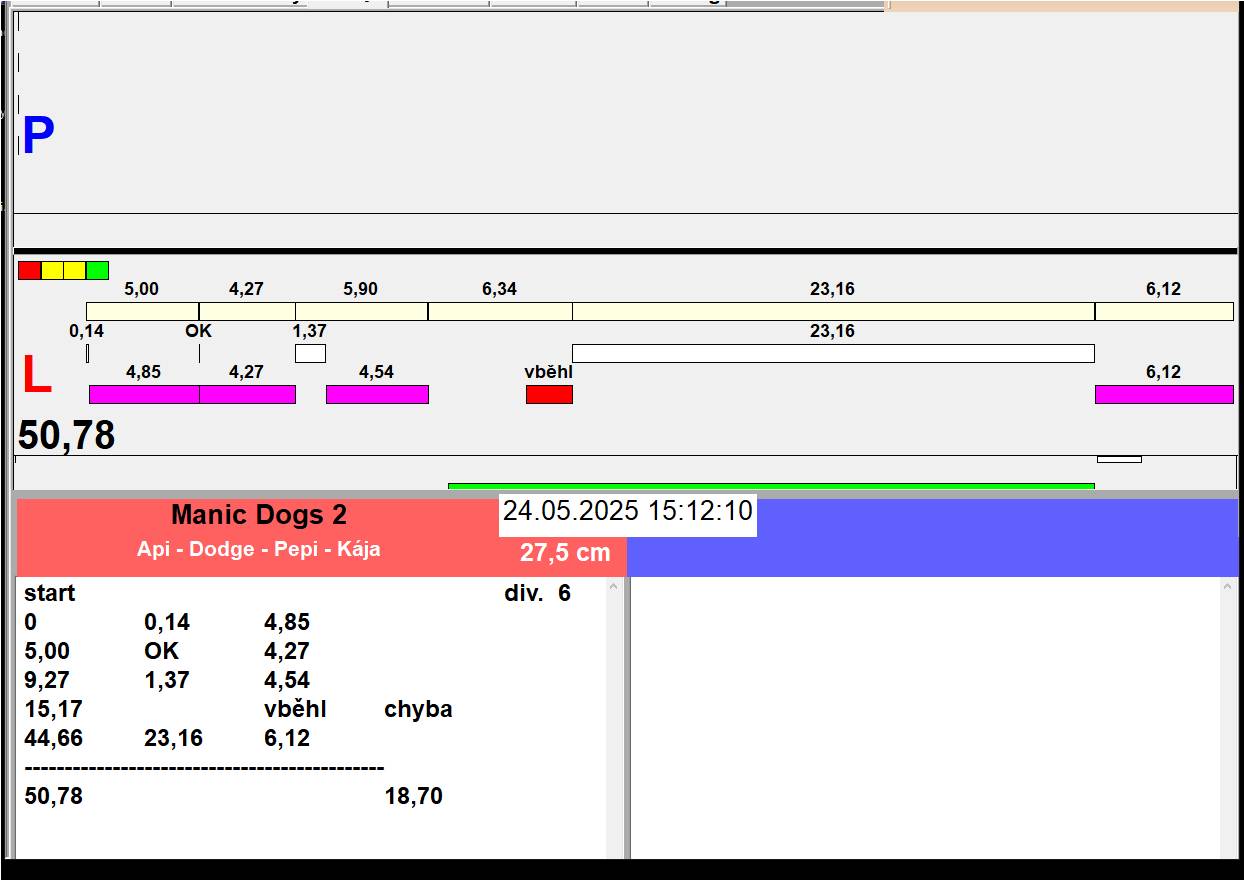Image resolution: width=1244 pixels, height=880 pixels.
Task: Click the cream 5,90 timeline segment
Action: [361, 311]
